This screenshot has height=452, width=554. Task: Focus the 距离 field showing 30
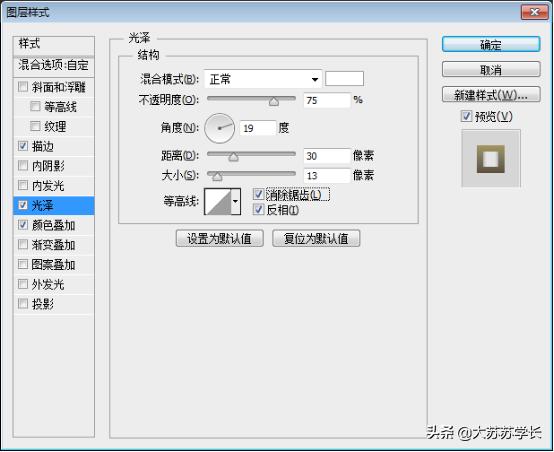tap(327, 156)
